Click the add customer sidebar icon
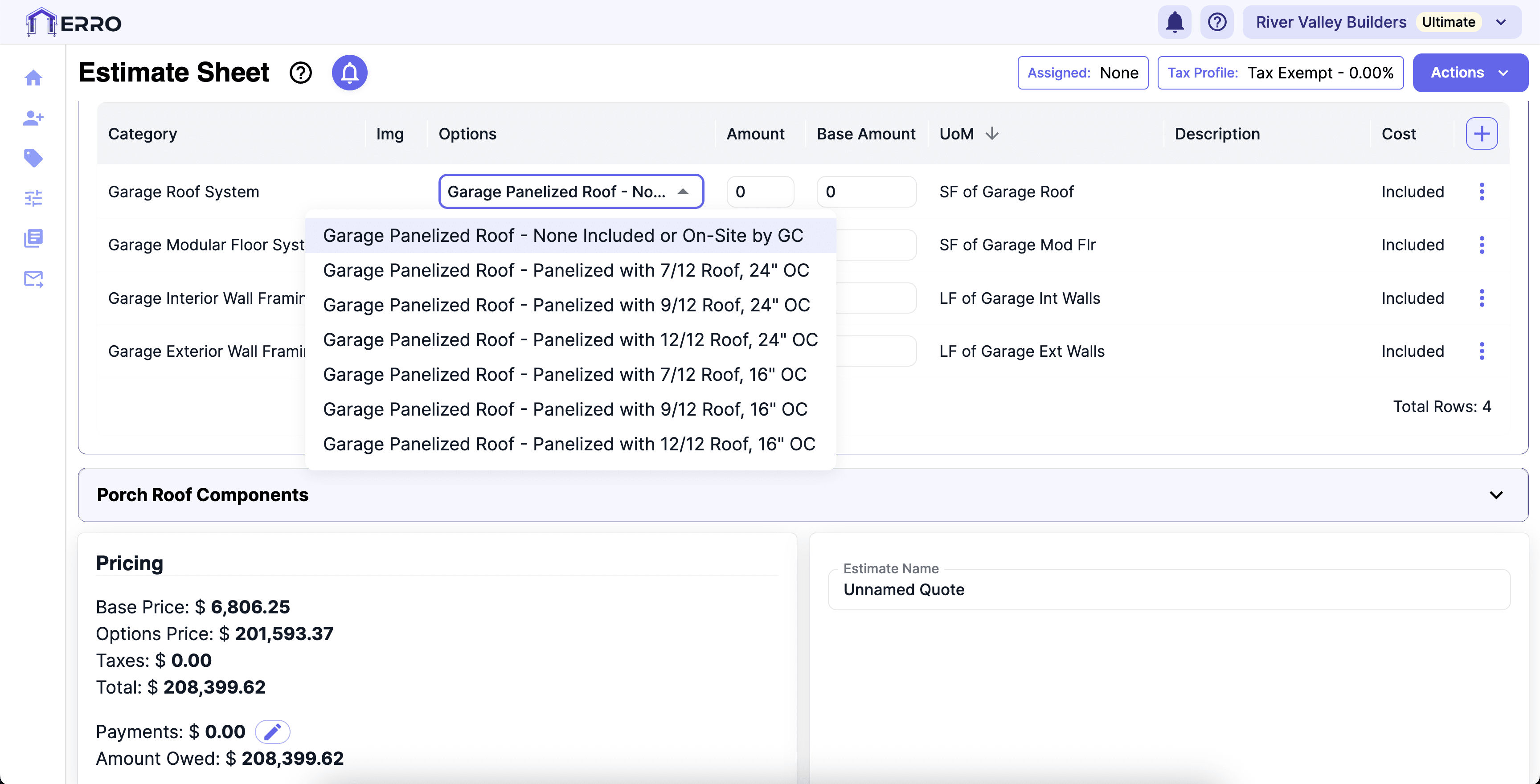Viewport: 1540px width, 784px height. [x=33, y=118]
